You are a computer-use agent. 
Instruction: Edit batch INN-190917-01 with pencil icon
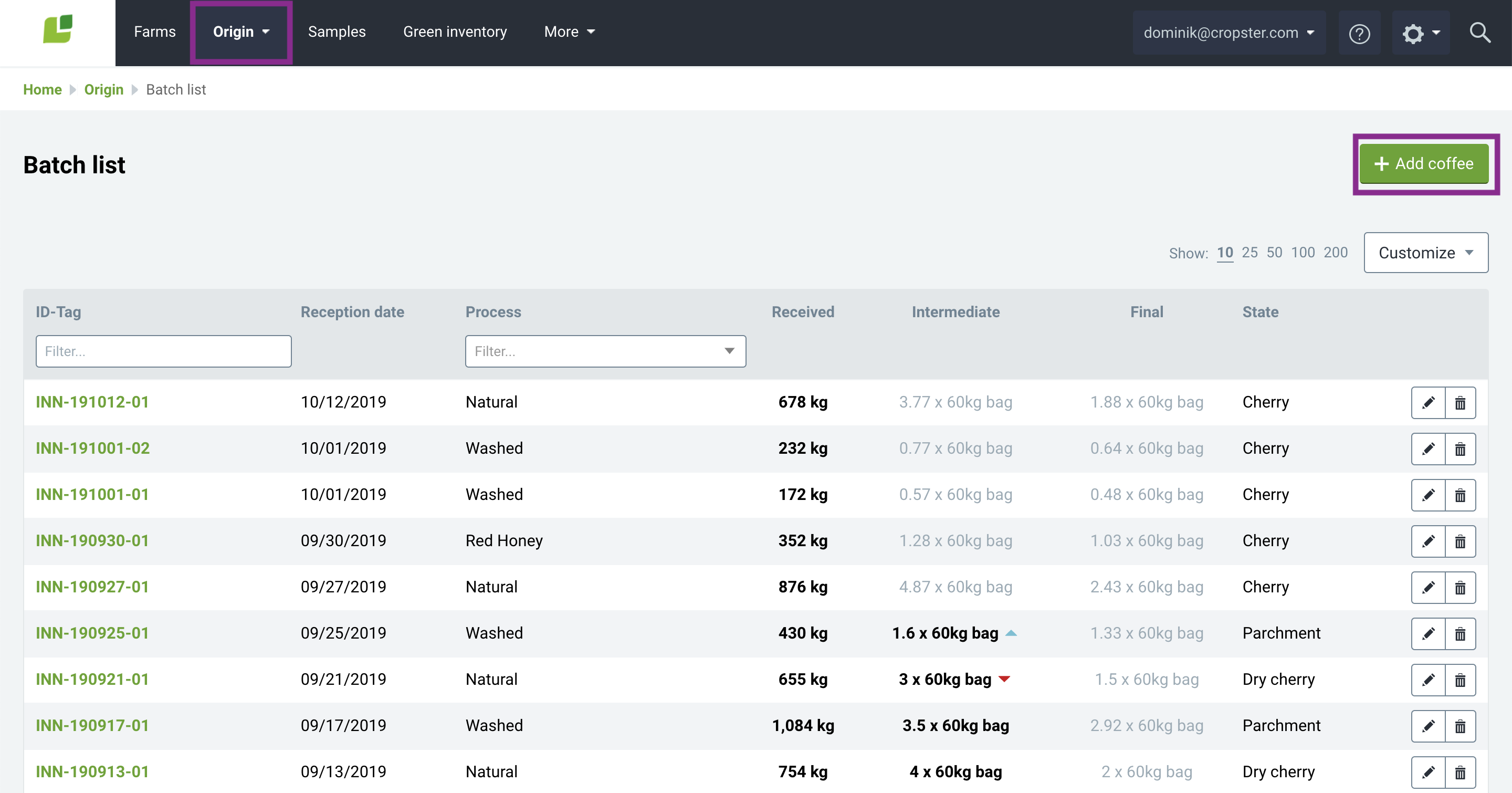point(1428,726)
